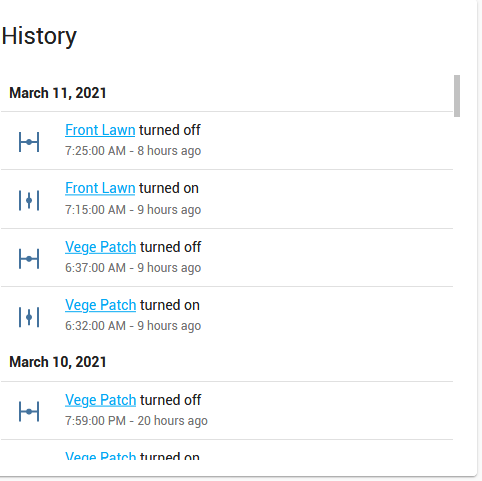482x481 pixels.
Task: Click the 7:59:00 PM - 20 hours ago timestamp
Action: tap(136, 421)
